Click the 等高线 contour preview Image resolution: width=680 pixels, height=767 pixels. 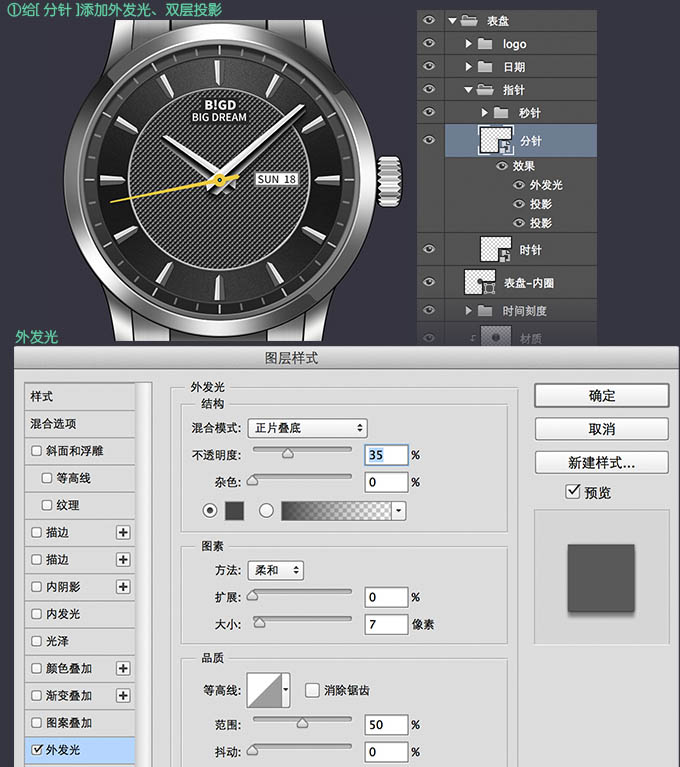tap(264, 690)
